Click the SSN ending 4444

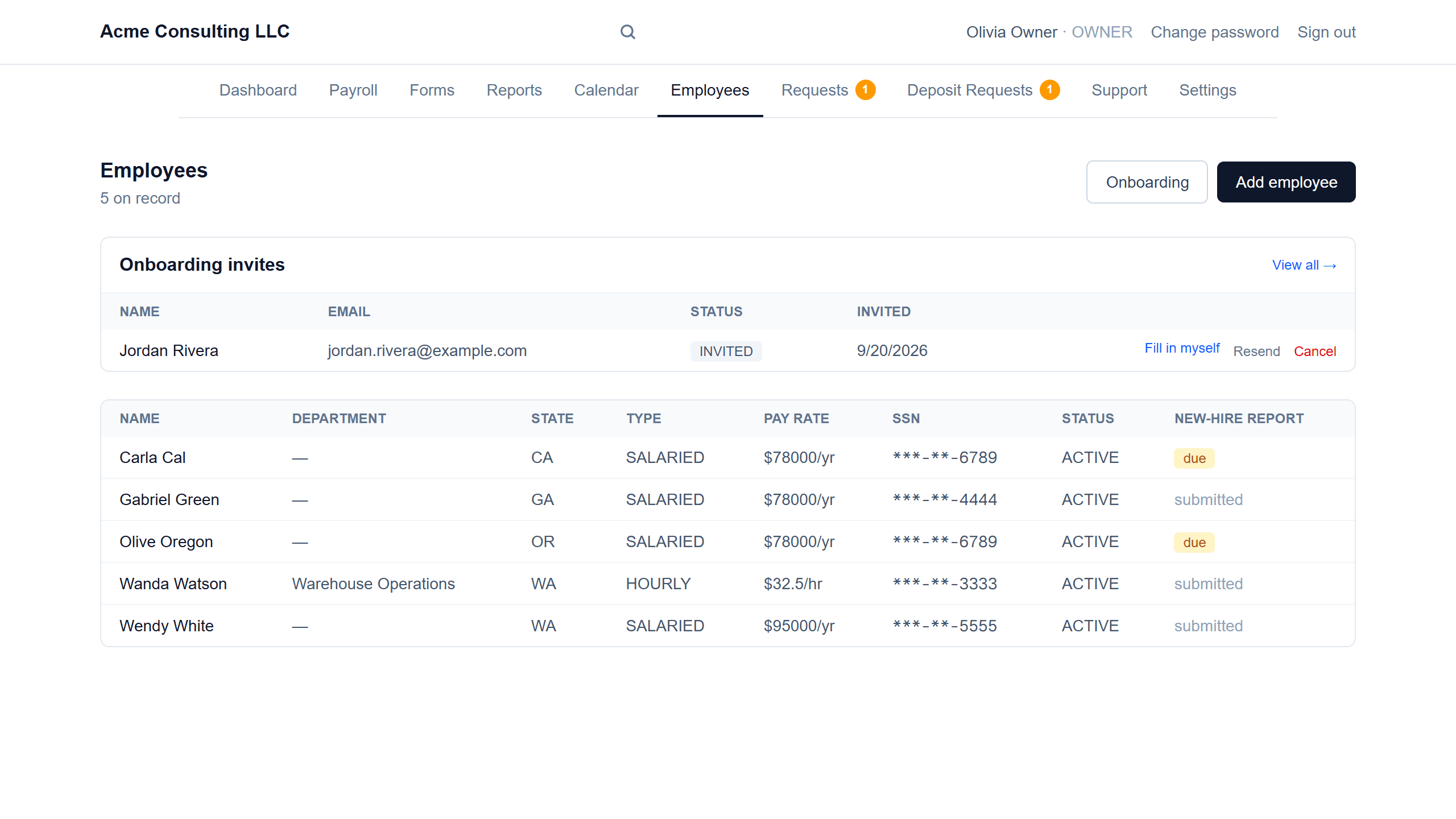click(945, 499)
